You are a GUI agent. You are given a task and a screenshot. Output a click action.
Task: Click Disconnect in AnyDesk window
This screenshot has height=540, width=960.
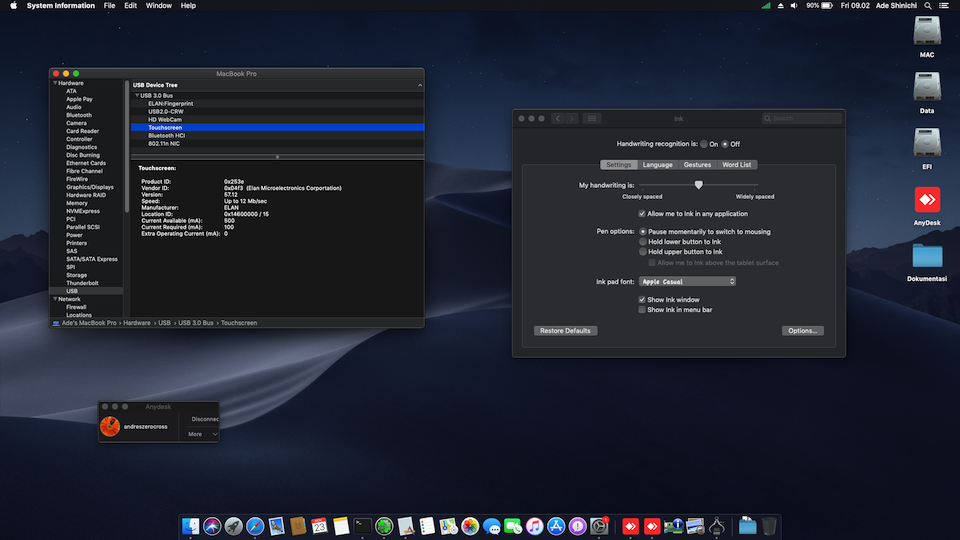(204, 419)
